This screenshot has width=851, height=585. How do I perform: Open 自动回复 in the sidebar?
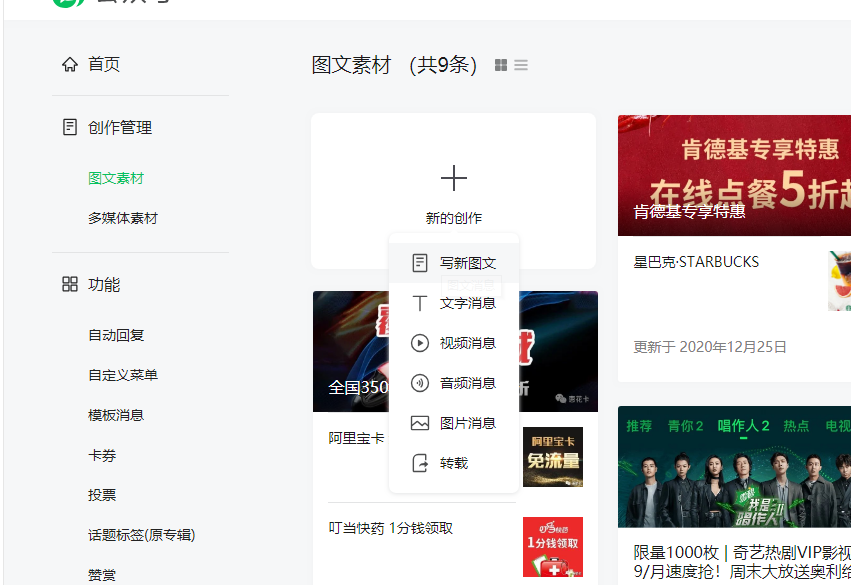click(116, 335)
